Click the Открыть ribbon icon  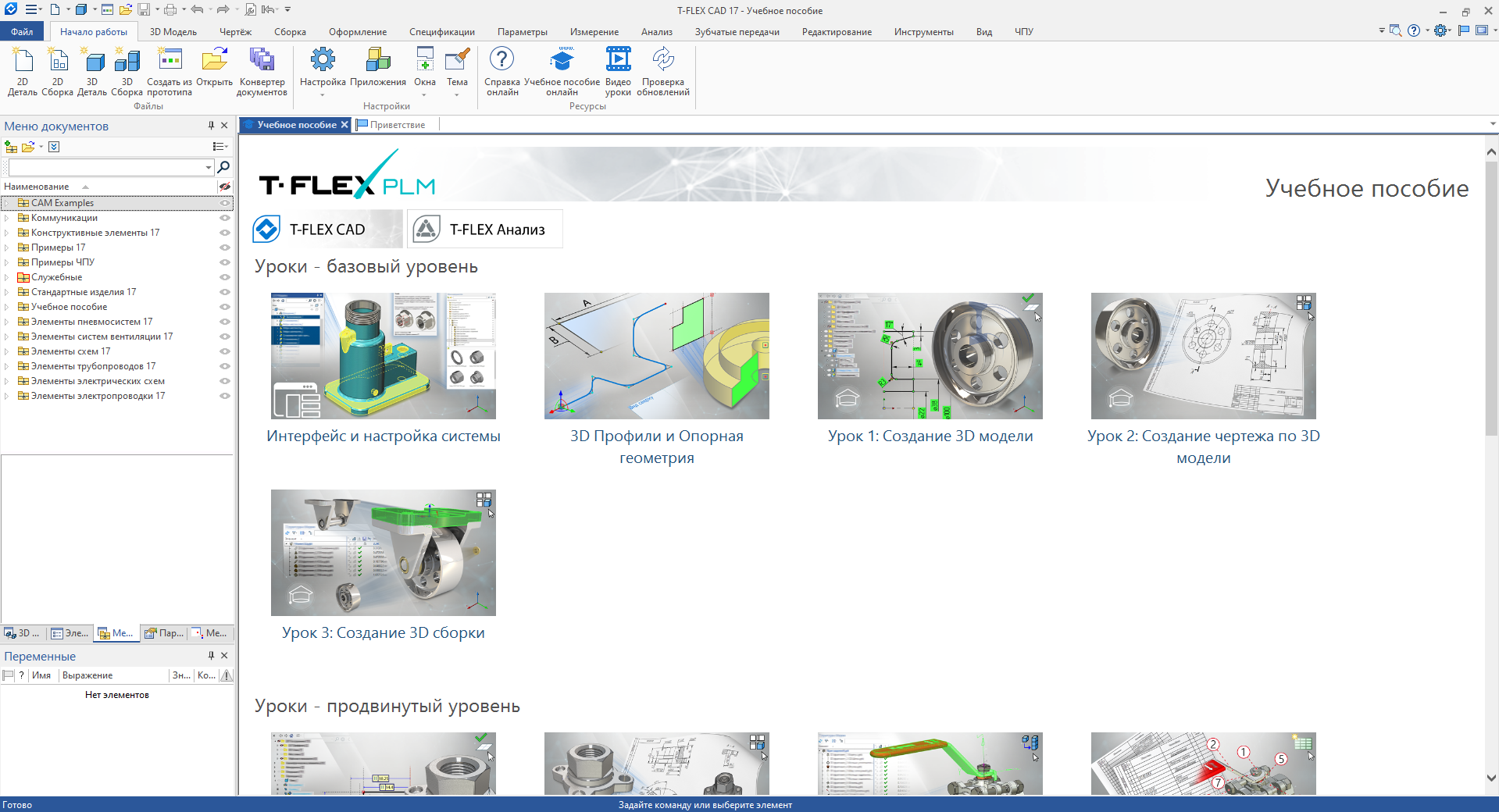click(x=214, y=67)
